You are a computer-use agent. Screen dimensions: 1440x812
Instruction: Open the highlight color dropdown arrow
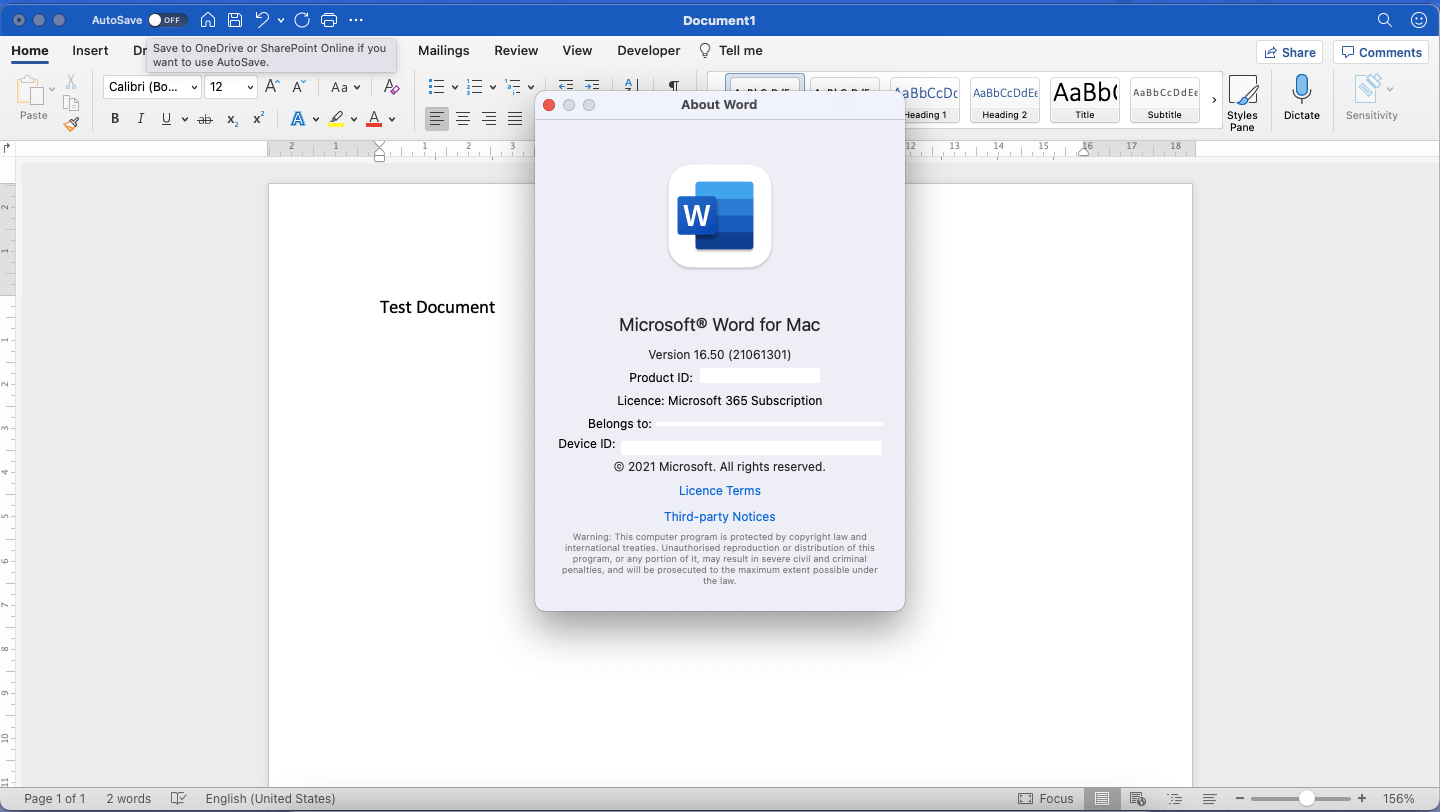click(354, 119)
